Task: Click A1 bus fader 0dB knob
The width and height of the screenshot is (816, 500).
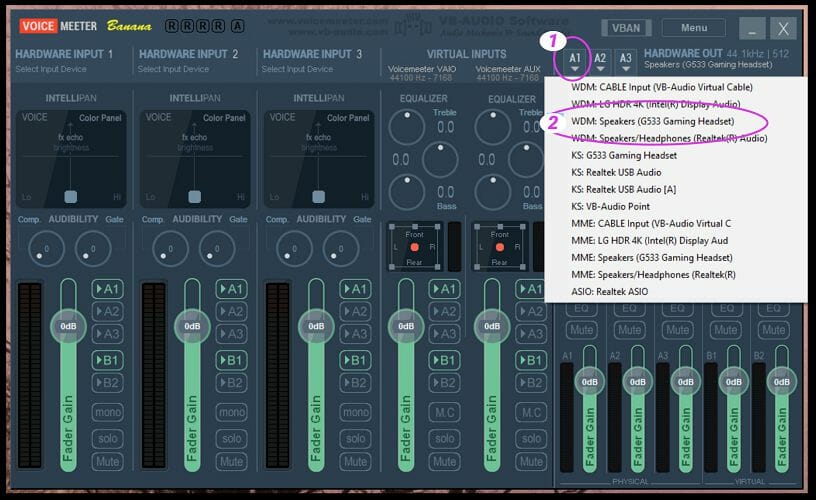Action: (x=590, y=382)
